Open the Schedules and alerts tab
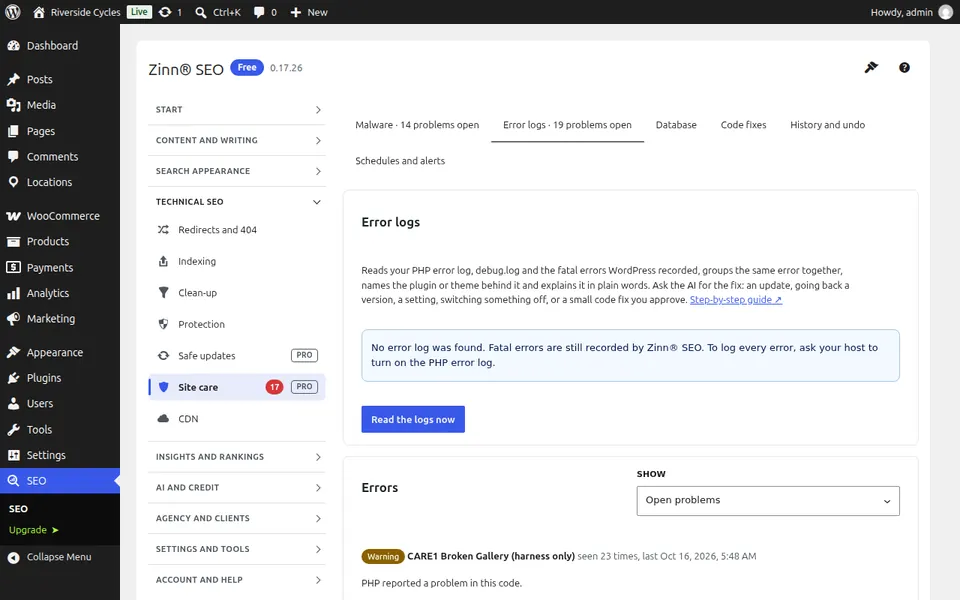 (400, 161)
